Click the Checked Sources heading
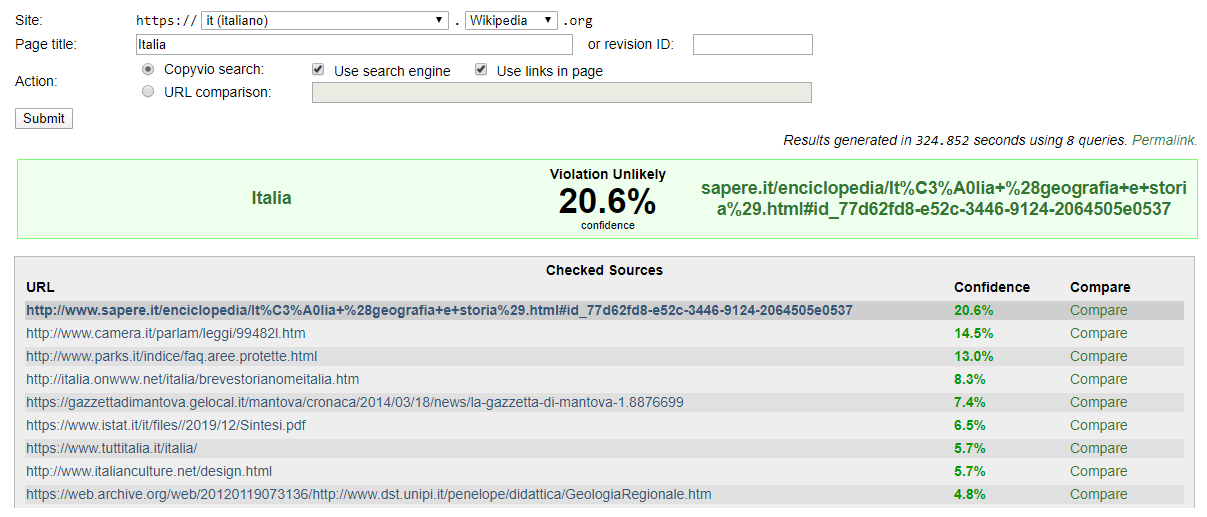The height and width of the screenshot is (517, 1207). (604, 270)
